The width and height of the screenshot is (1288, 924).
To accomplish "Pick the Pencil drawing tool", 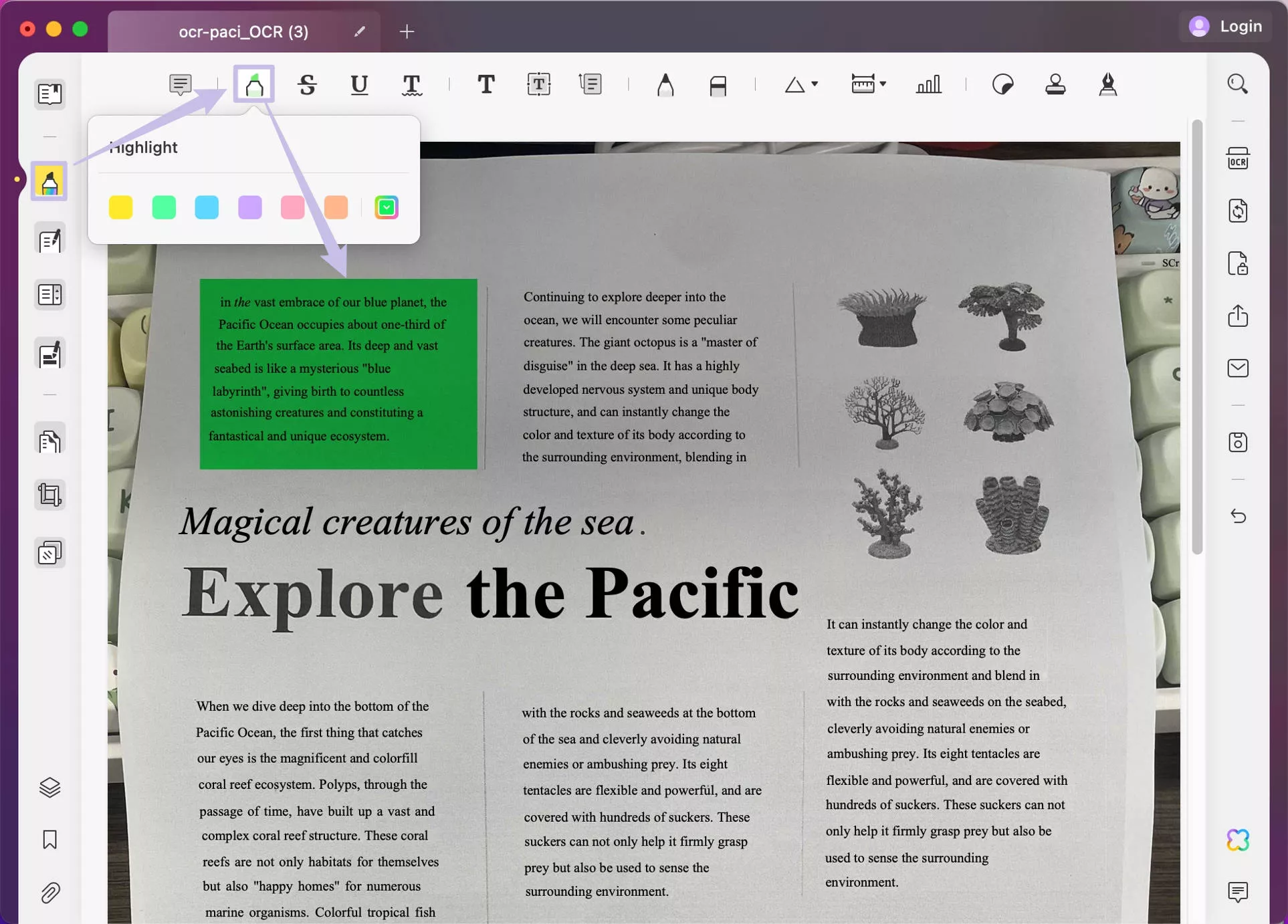I will click(x=665, y=84).
